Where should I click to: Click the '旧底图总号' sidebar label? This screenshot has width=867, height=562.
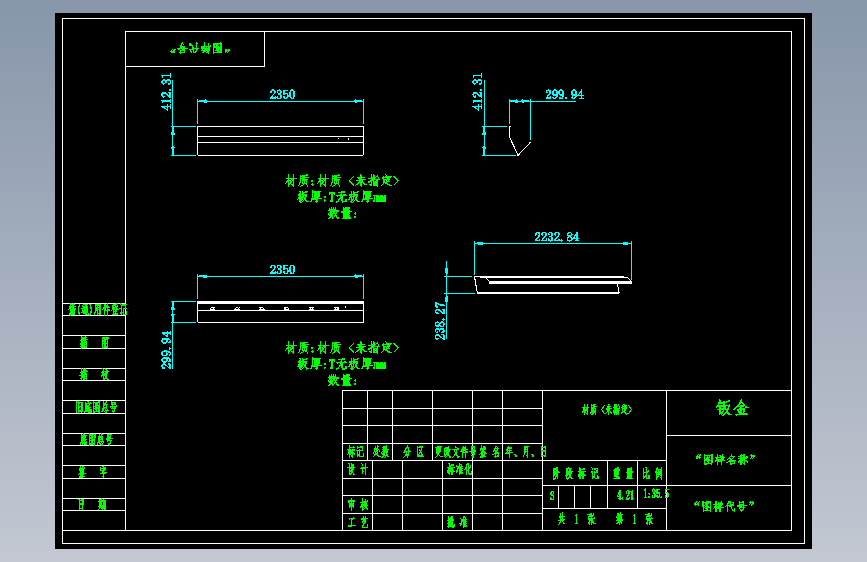click(x=97, y=407)
